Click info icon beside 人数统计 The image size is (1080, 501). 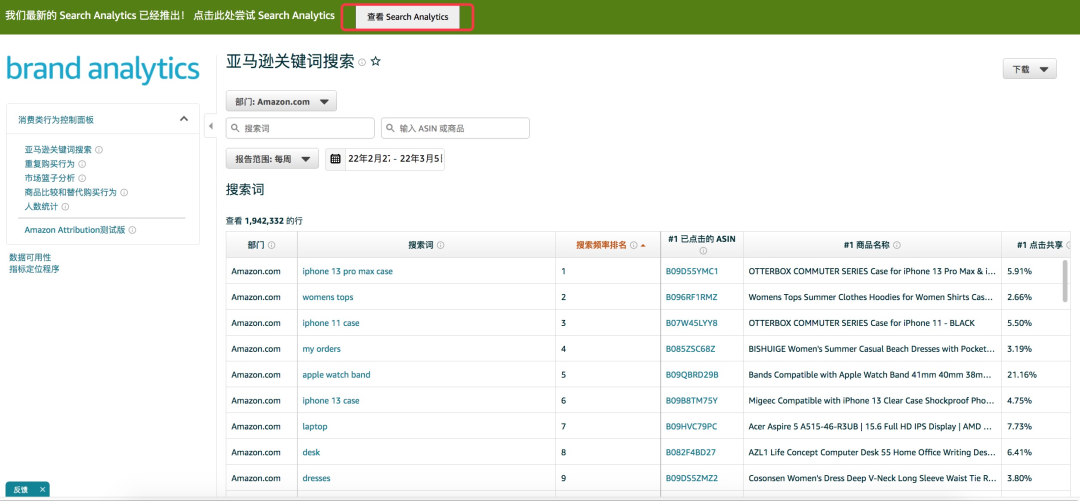pos(65,206)
